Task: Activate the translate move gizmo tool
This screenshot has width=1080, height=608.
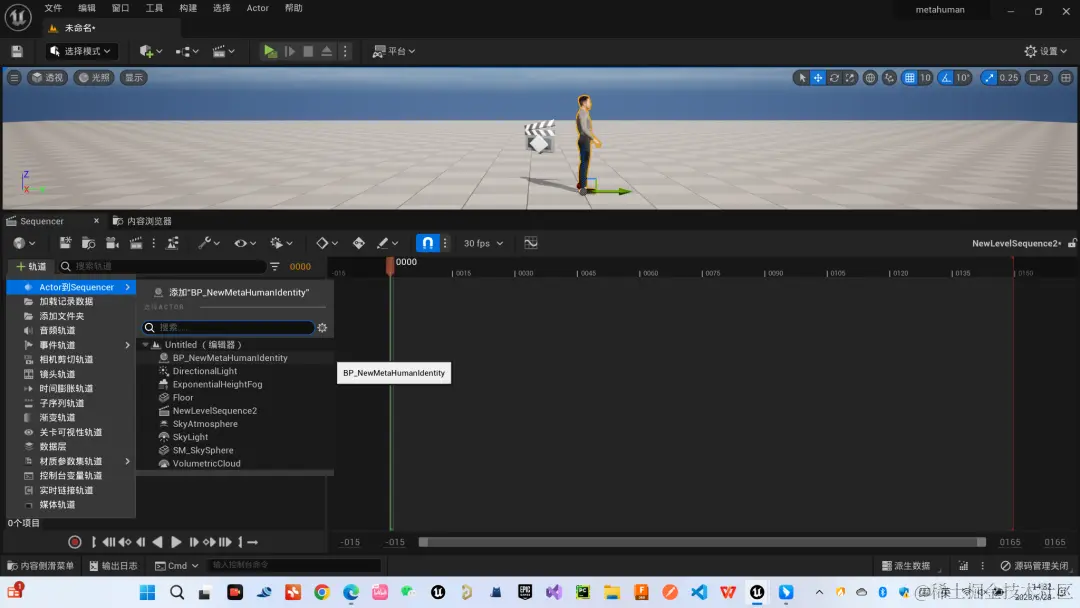Action: [x=818, y=78]
